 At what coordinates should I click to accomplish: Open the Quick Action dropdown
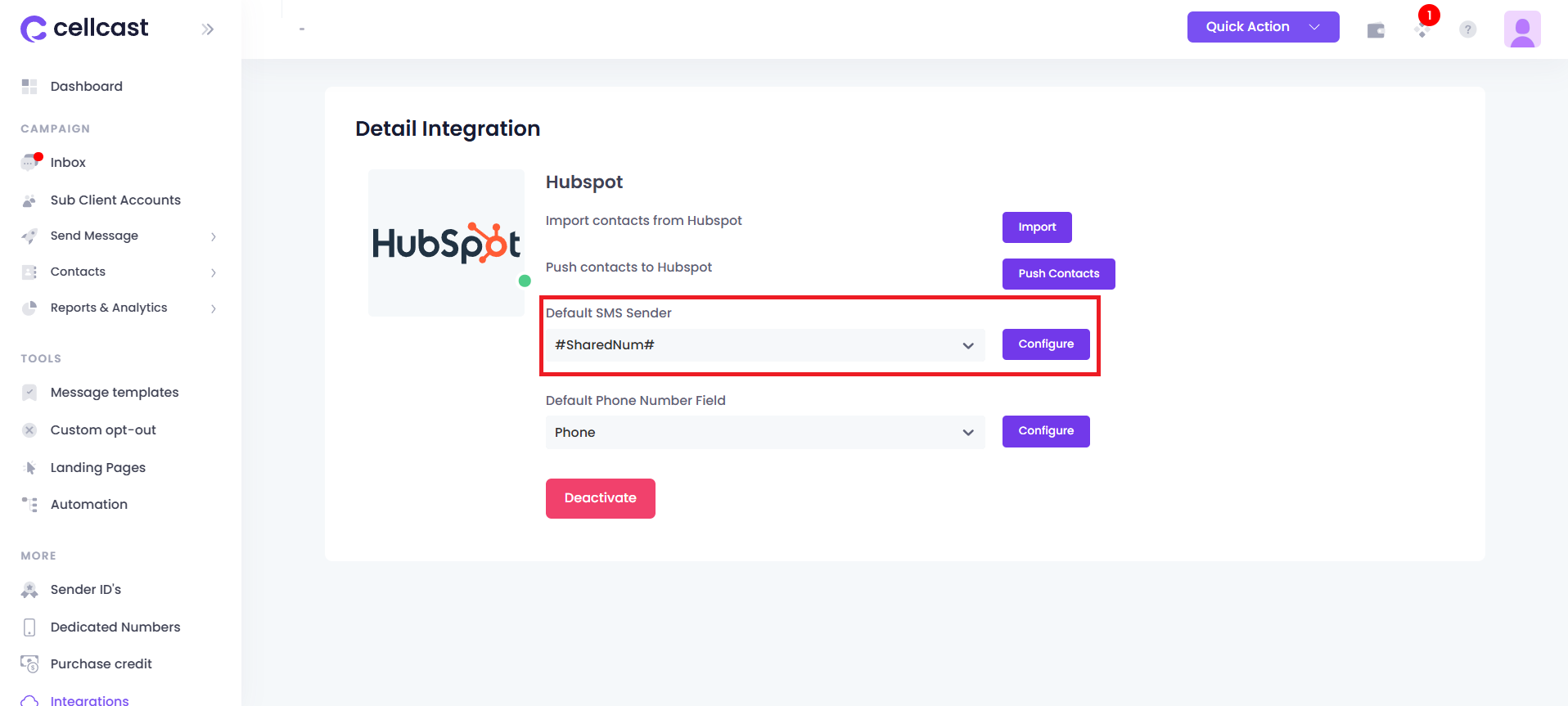[x=1263, y=27]
